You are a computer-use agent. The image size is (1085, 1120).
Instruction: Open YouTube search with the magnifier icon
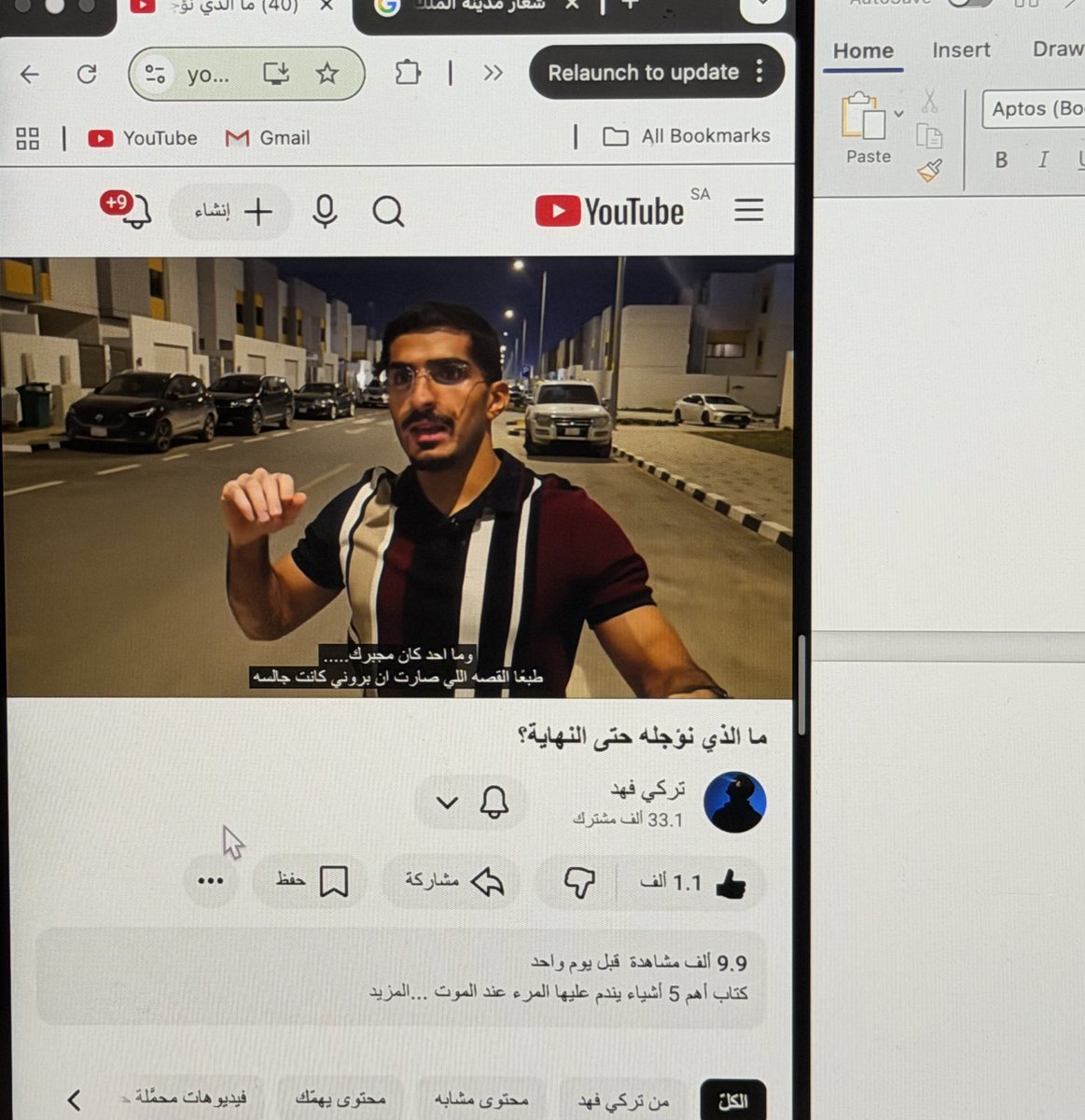click(389, 212)
